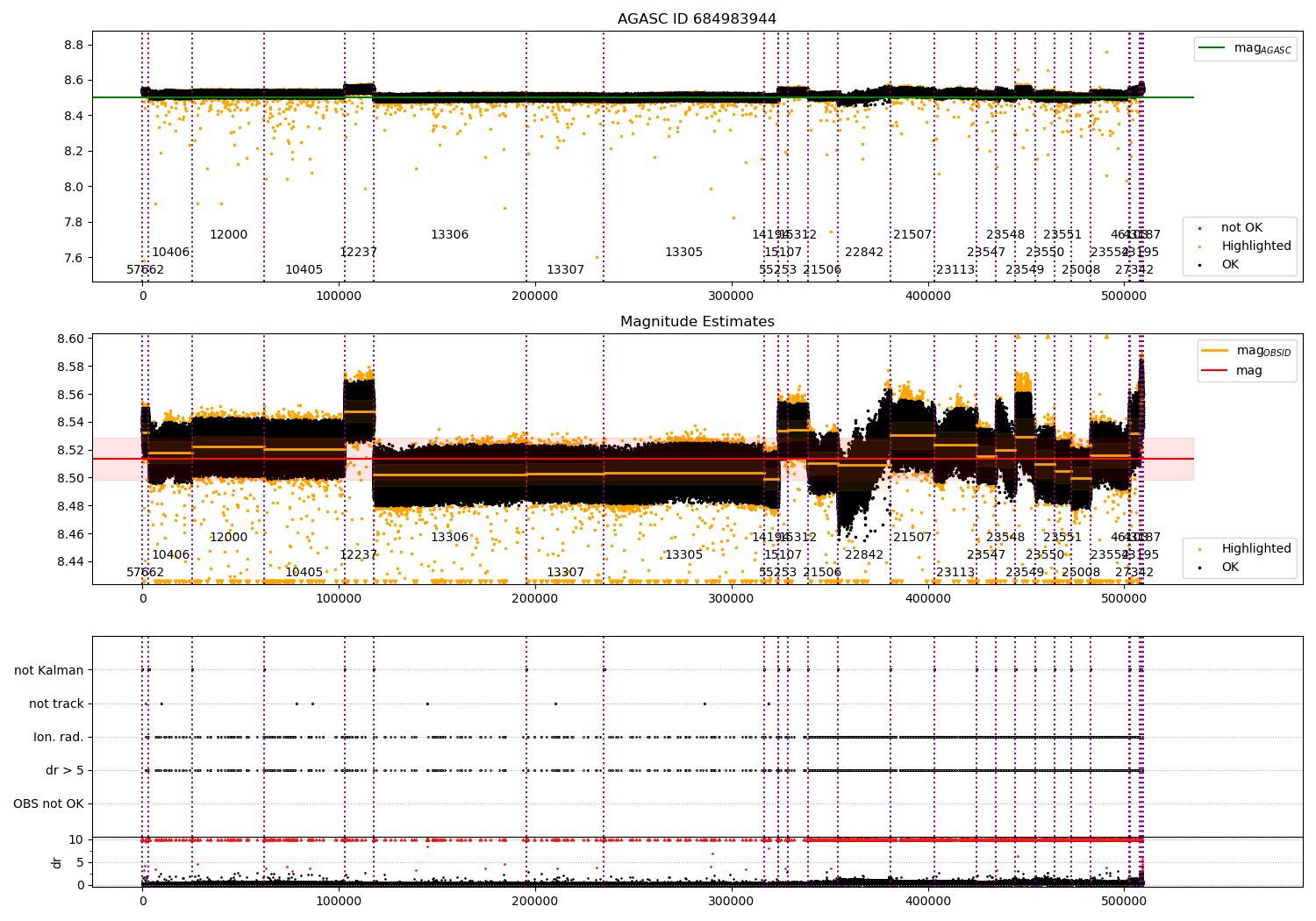Select the mag AGASC legend entry
This screenshot has width=1316, height=921.
pyautogui.click(x=1245, y=48)
